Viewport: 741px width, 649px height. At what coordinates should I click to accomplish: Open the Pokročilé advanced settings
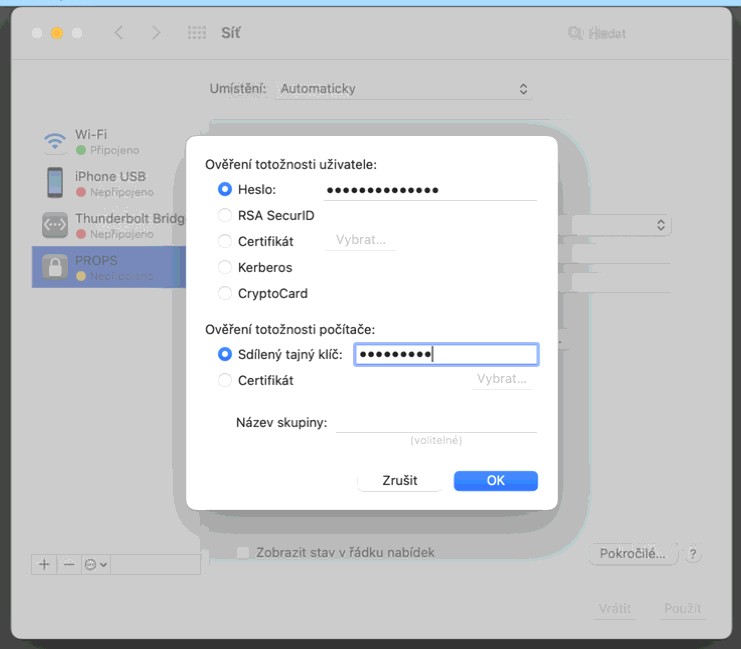tap(632, 554)
